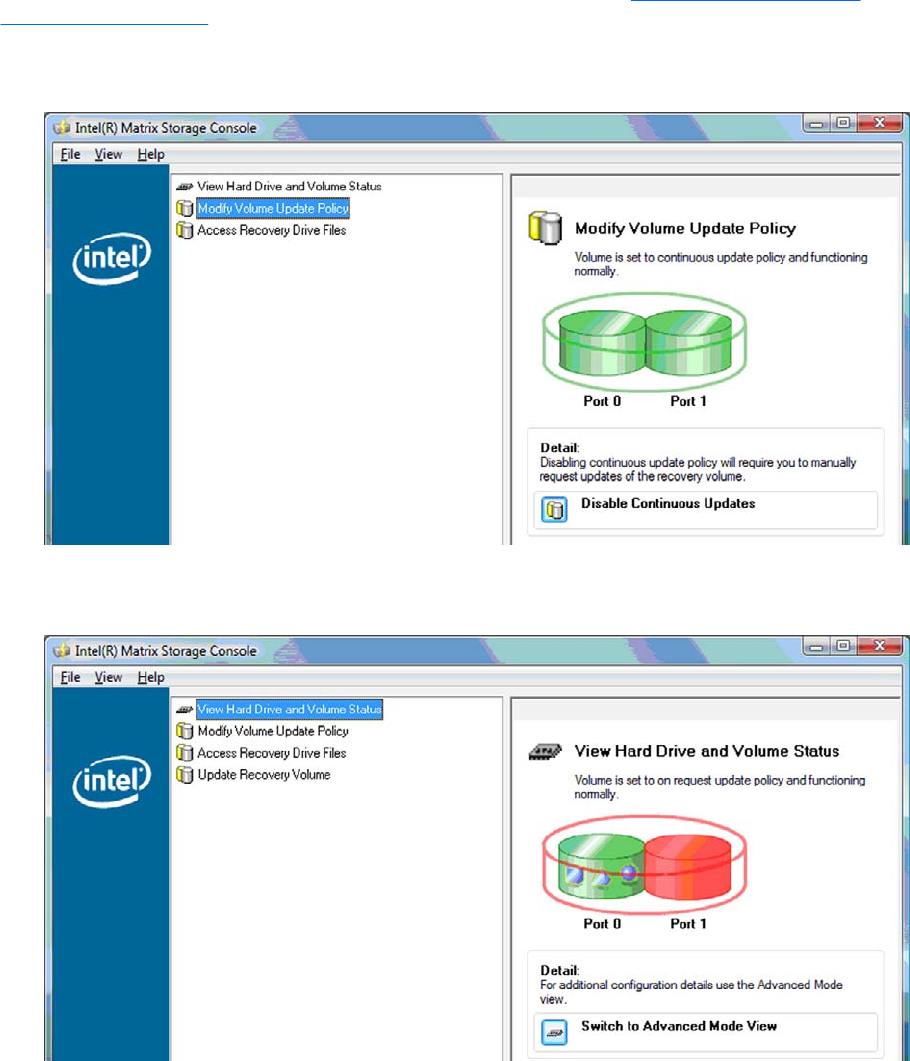Click title bar app icon of lower window
Viewport: 910px width, 1061px height.
[62, 651]
